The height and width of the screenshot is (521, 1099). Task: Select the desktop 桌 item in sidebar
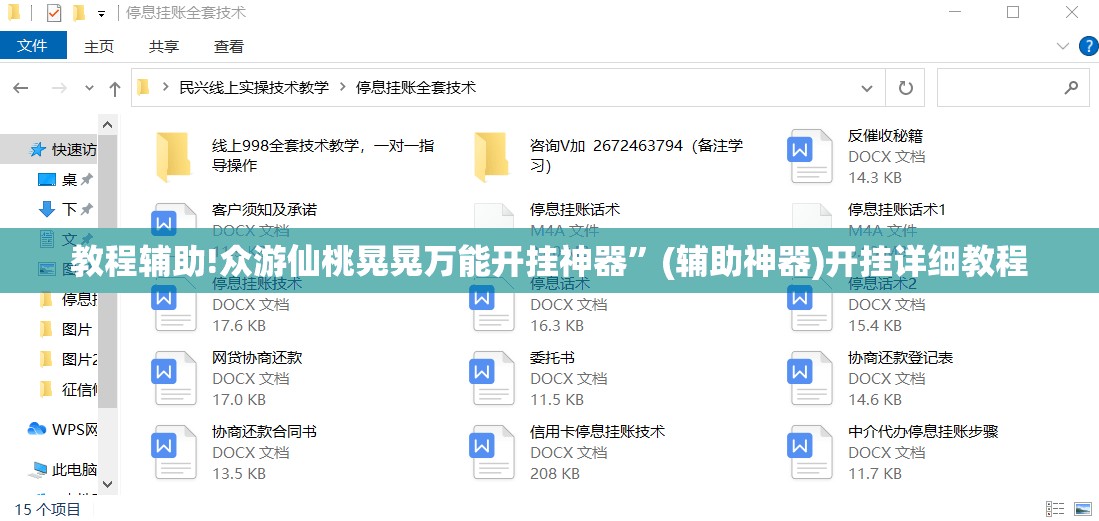tap(63, 180)
